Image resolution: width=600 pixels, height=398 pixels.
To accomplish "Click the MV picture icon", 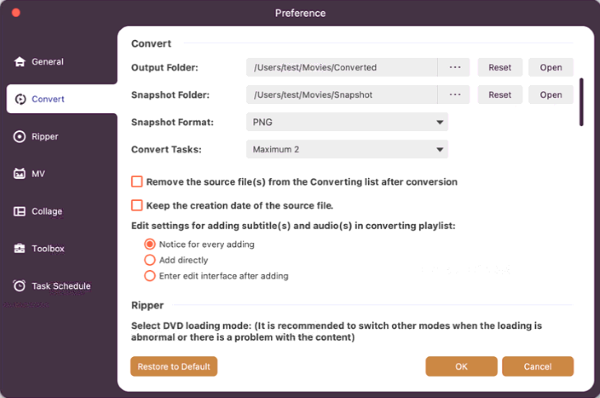I will click(20, 174).
